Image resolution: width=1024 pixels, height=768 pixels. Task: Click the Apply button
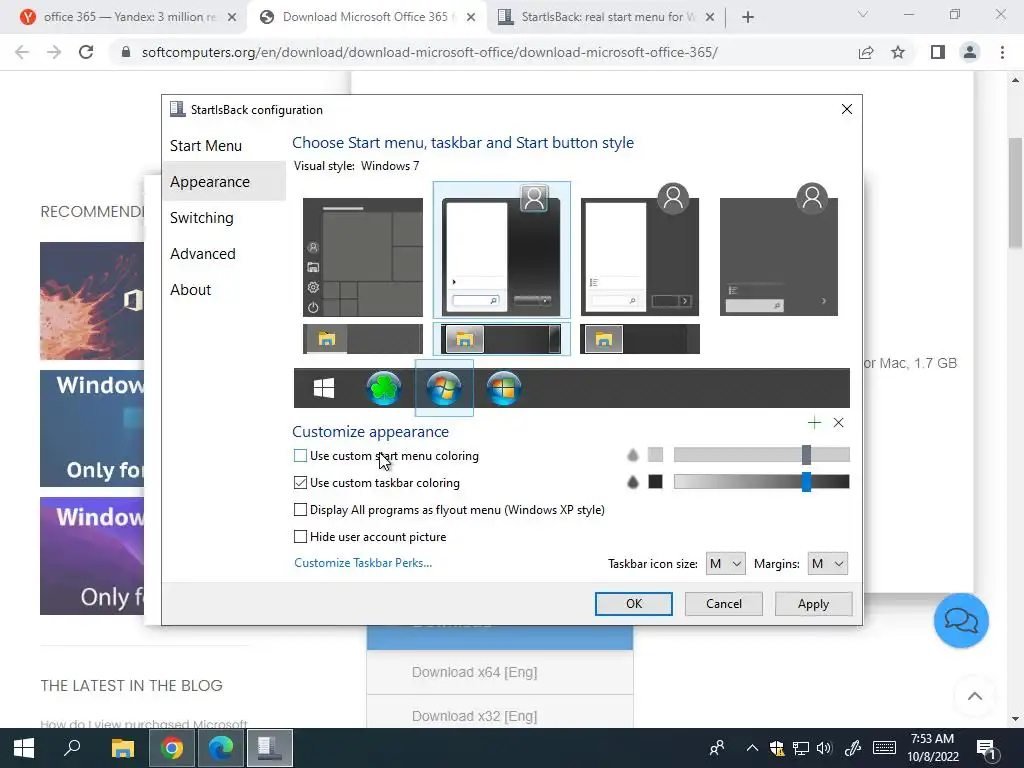[x=813, y=604]
